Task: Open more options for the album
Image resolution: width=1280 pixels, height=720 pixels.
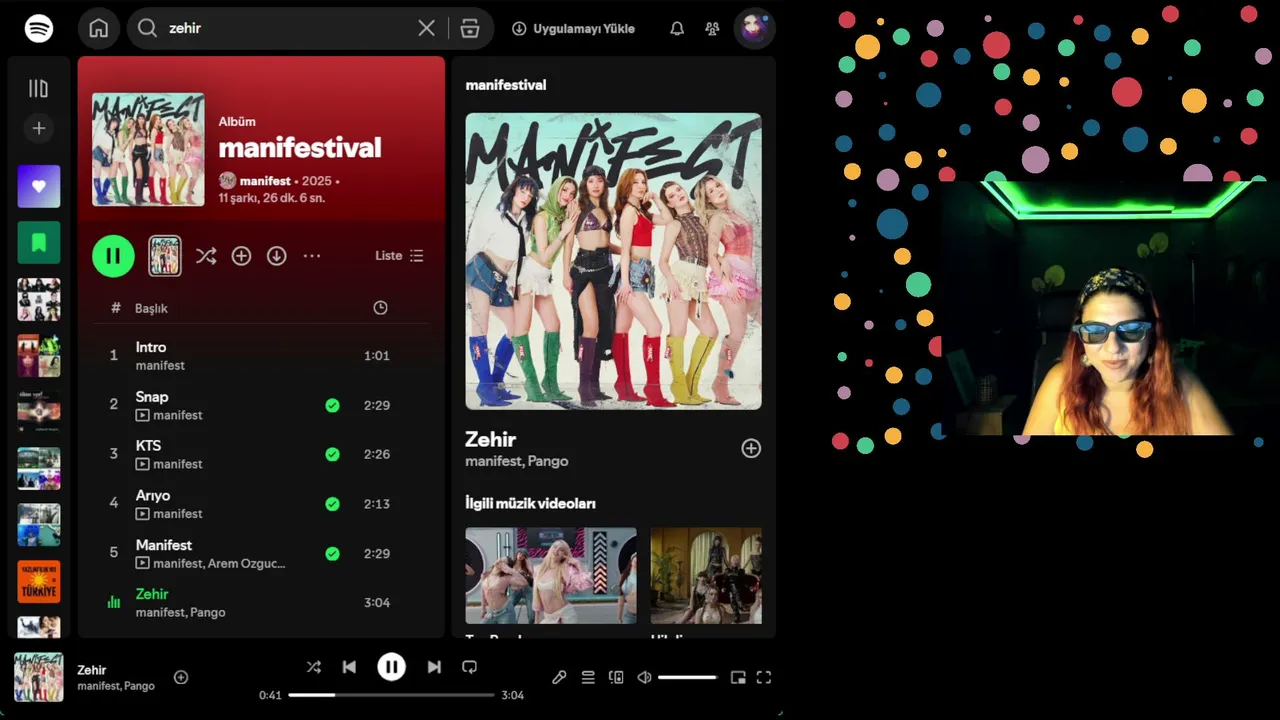Action: [x=312, y=256]
